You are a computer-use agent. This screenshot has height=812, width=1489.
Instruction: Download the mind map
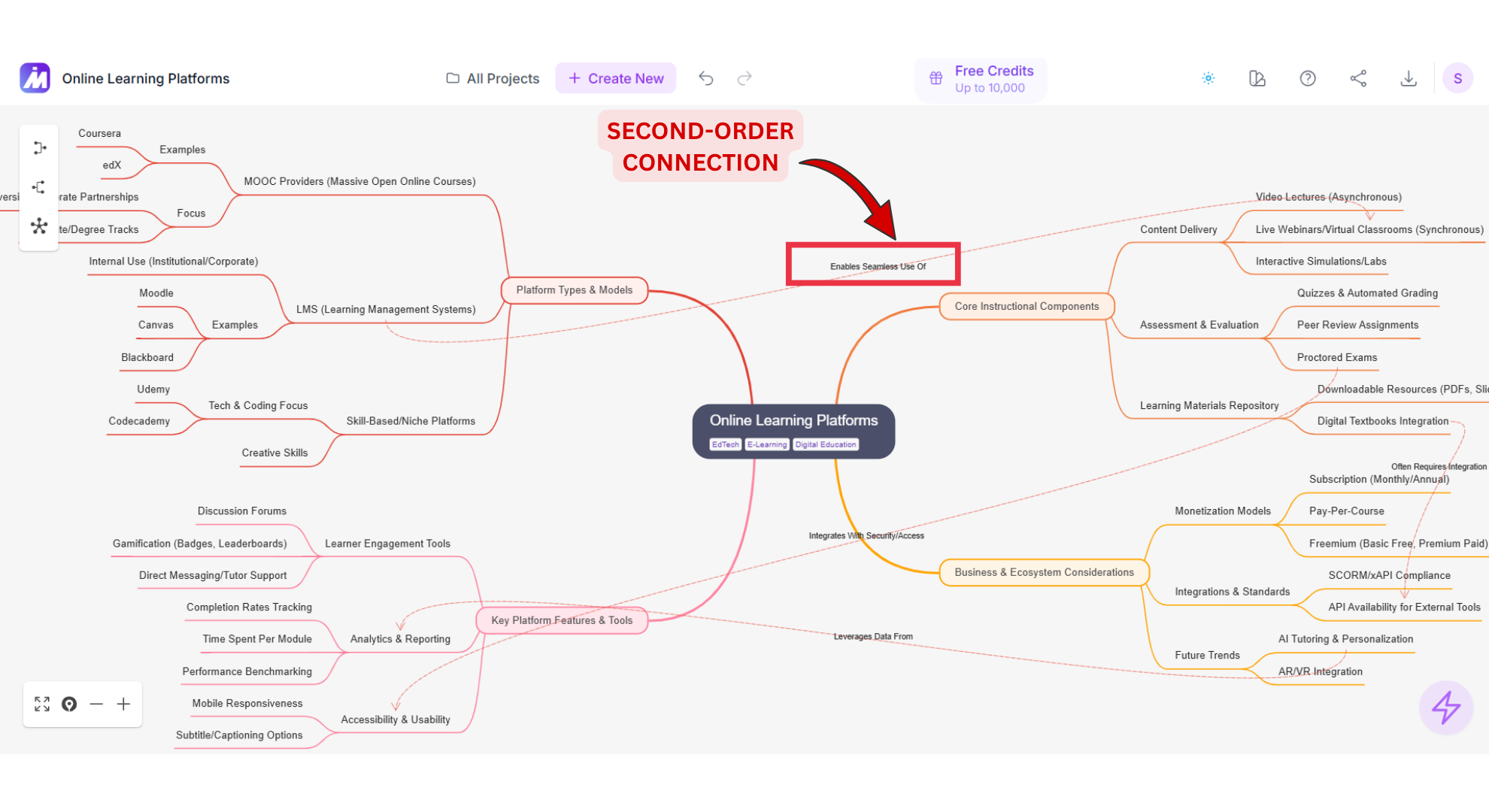click(1409, 77)
